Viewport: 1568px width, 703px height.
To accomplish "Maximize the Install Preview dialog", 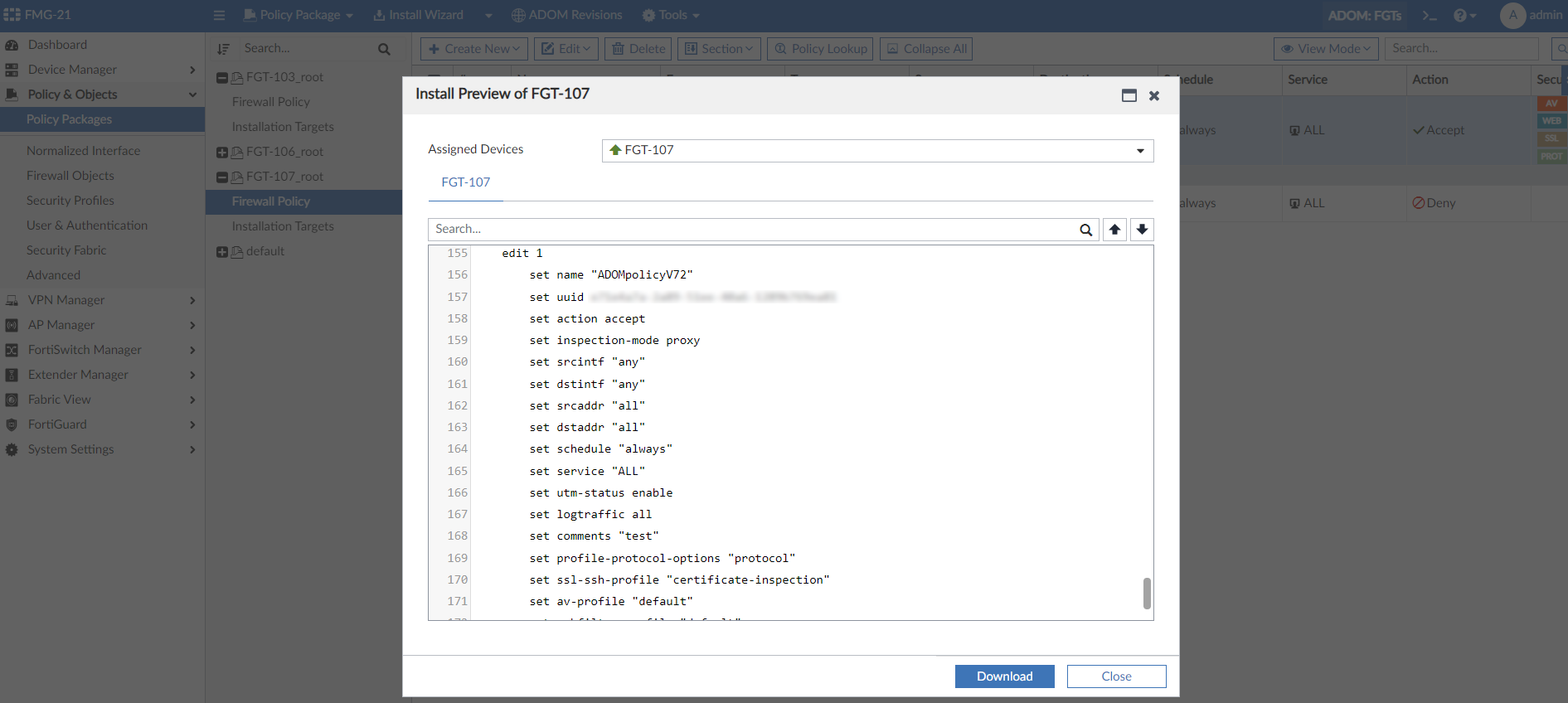I will pos(1129,95).
